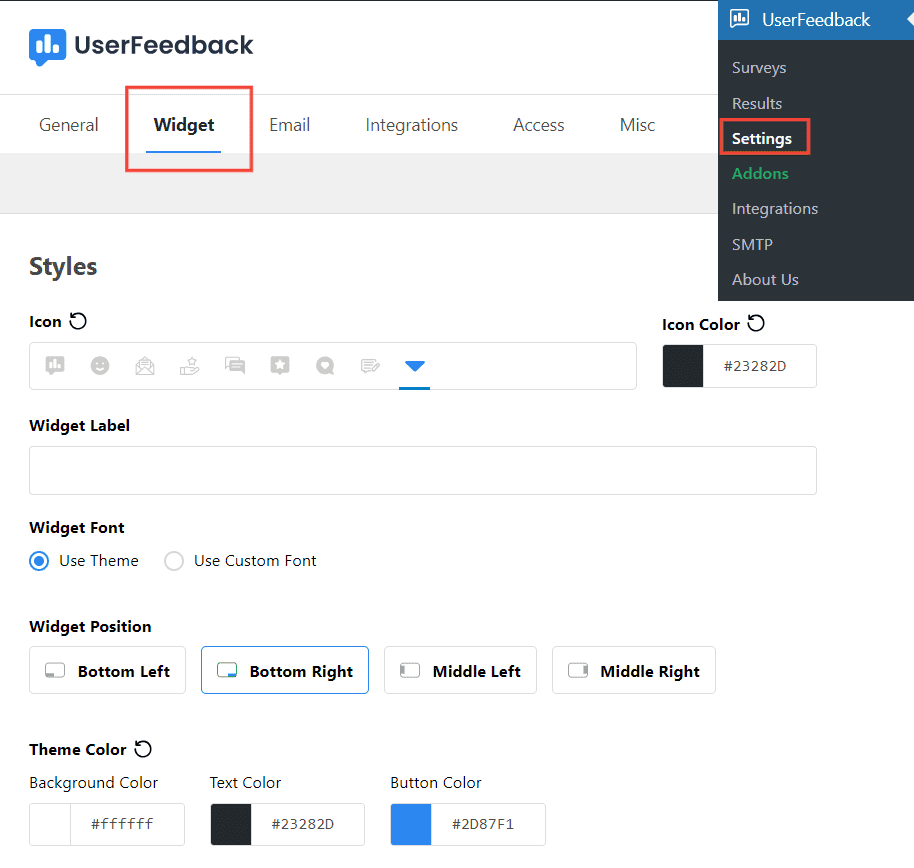Select the note with pencil widget icon
The height and width of the screenshot is (868, 914).
pos(370,366)
